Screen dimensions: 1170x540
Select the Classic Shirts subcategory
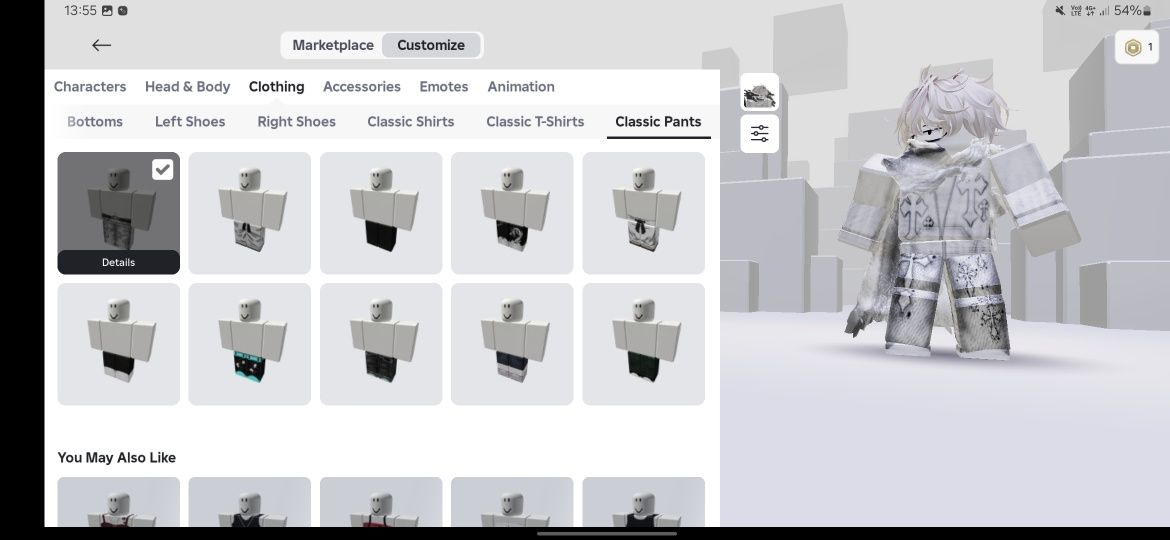point(410,122)
